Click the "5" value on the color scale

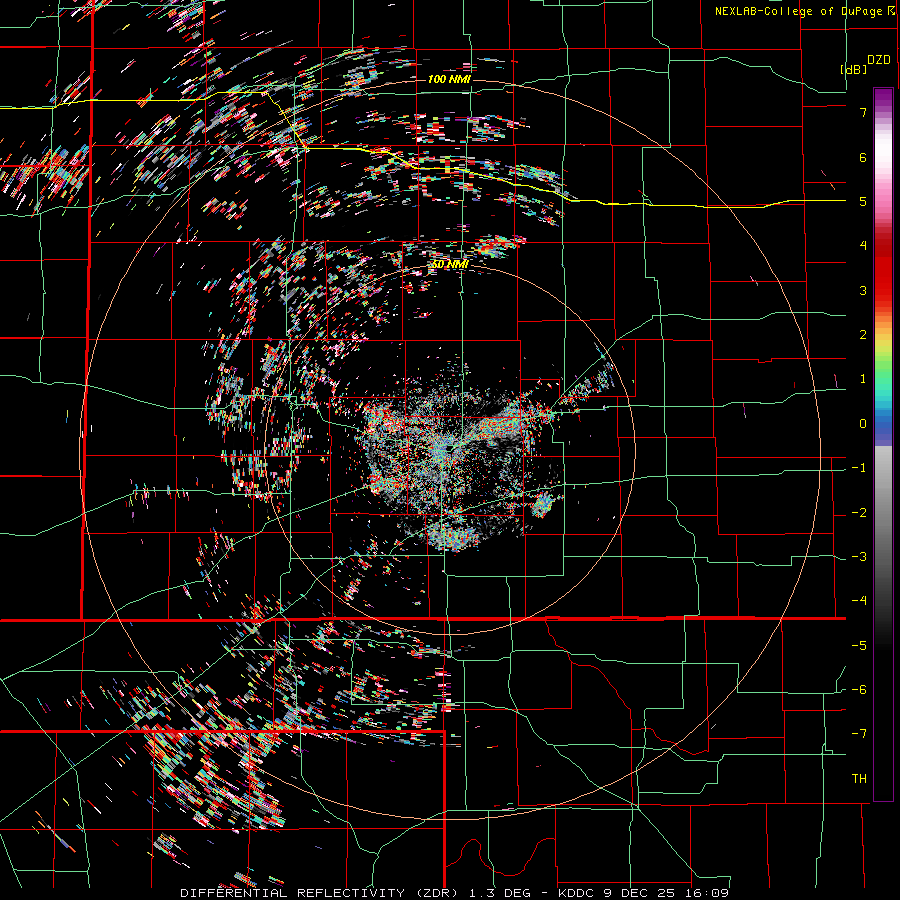pos(863,201)
